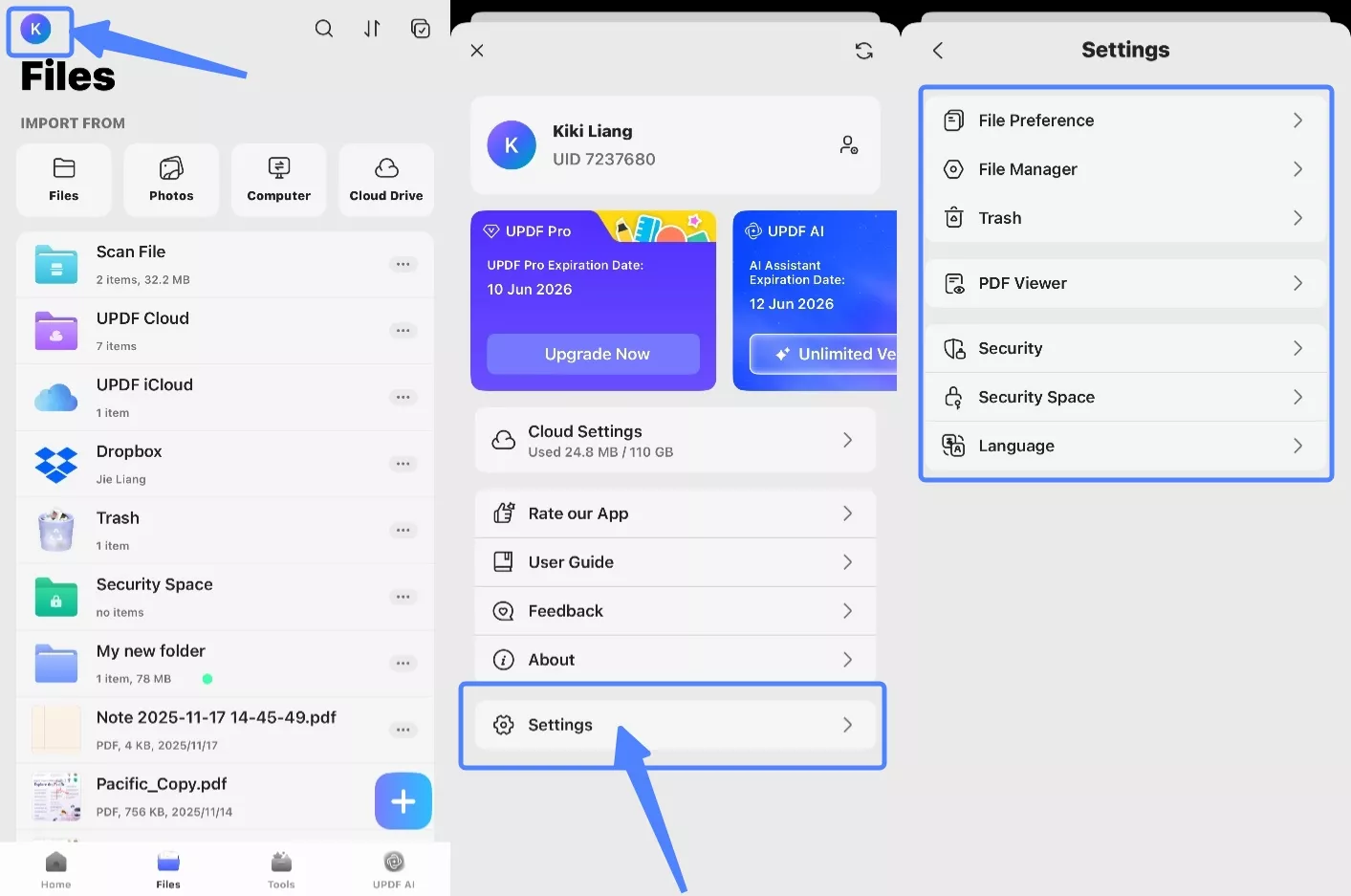Tap the File Preference document icon
Screen dimensions: 1351x896
click(954, 120)
